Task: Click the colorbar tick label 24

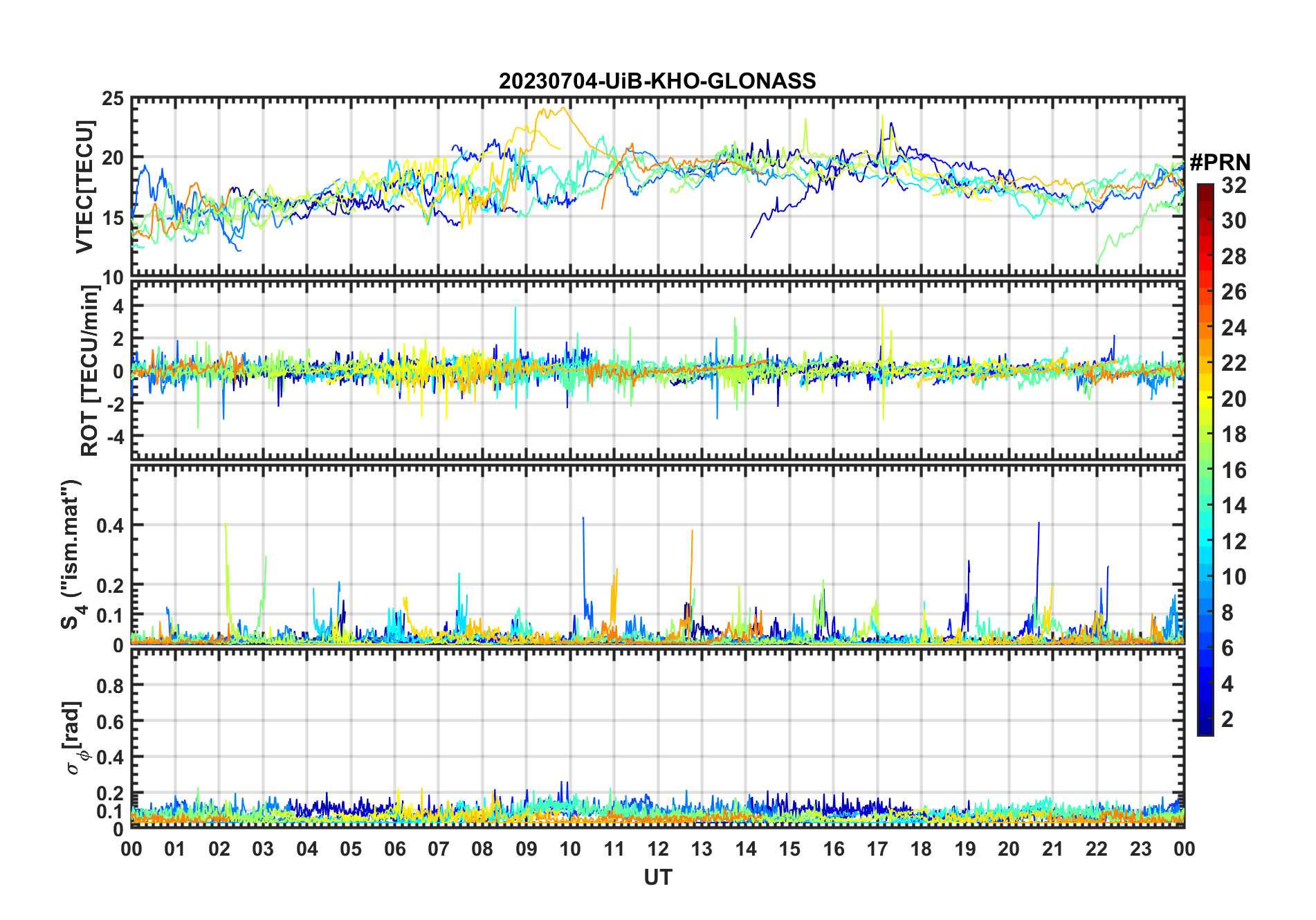Action: pyautogui.click(x=1234, y=327)
